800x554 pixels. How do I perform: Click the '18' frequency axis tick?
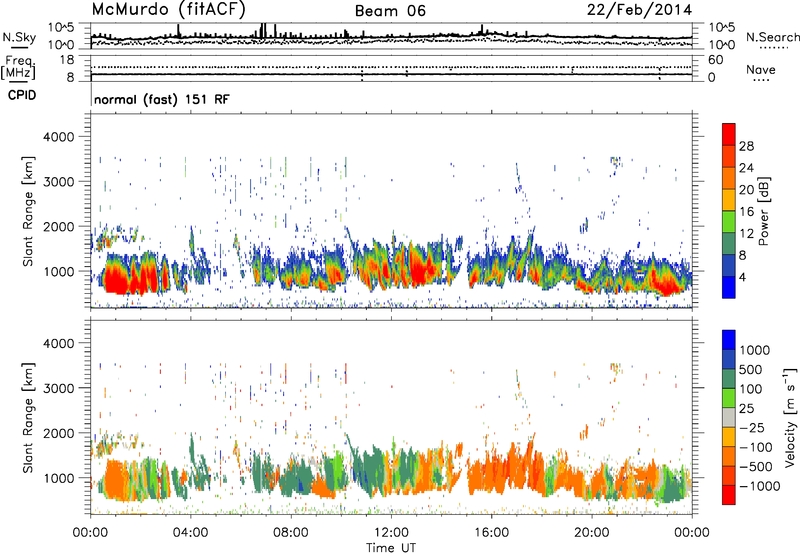pyautogui.click(x=67, y=60)
